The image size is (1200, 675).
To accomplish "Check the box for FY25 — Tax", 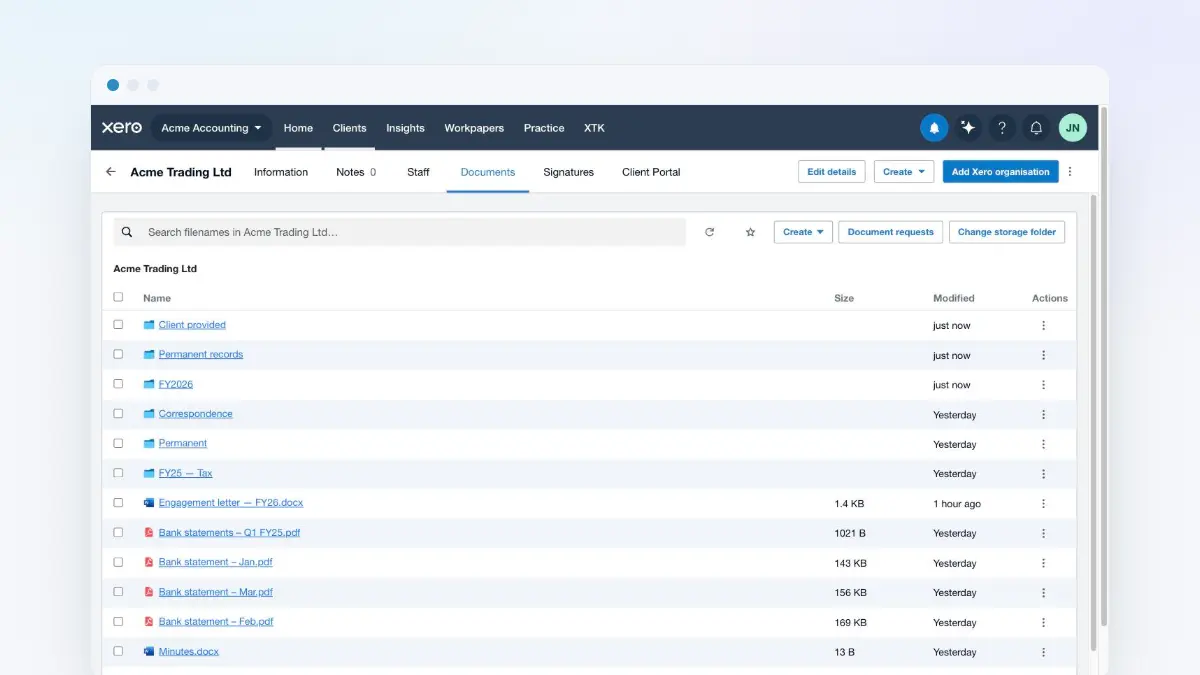I will click(118, 473).
